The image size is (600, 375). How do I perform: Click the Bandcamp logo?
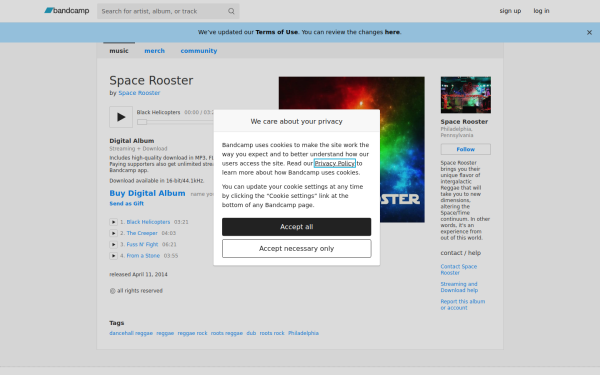pos(67,11)
